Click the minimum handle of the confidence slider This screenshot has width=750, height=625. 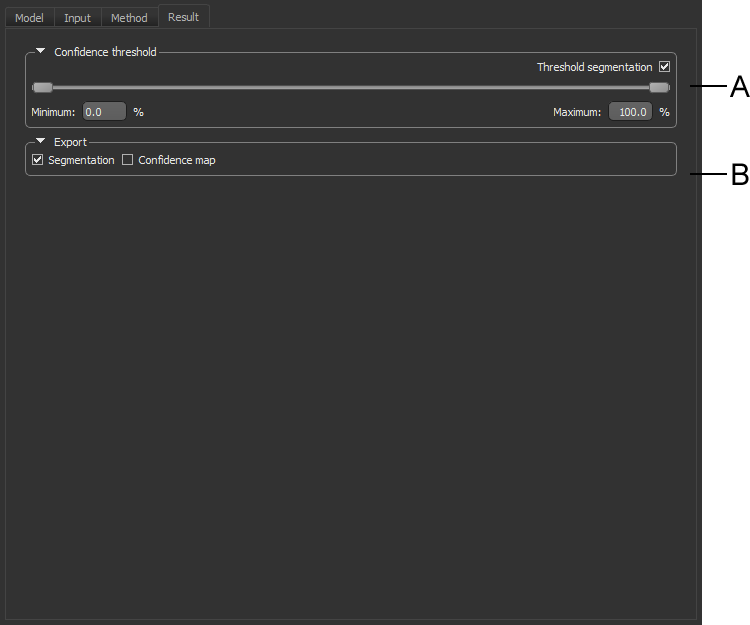tap(42, 88)
